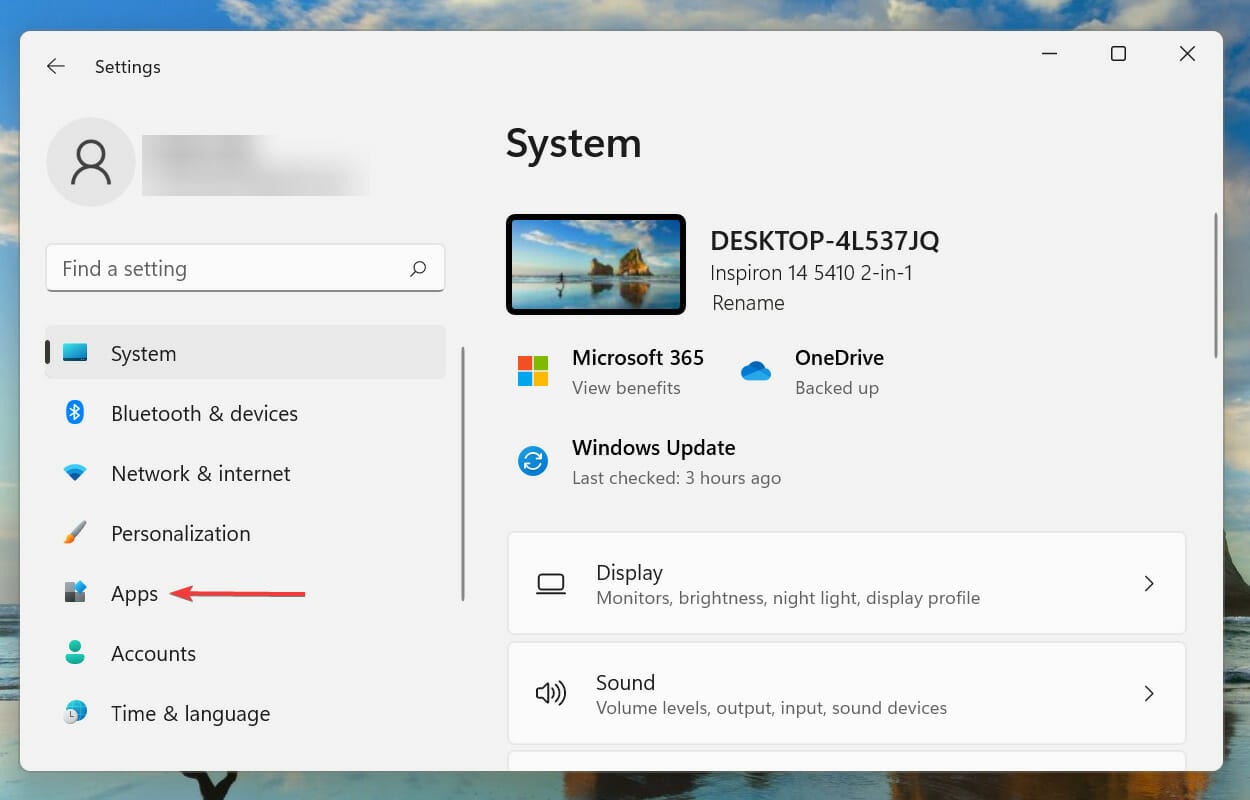This screenshot has width=1250, height=800.
Task: Click the Microsoft 365 logo icon
Action: 533,371
